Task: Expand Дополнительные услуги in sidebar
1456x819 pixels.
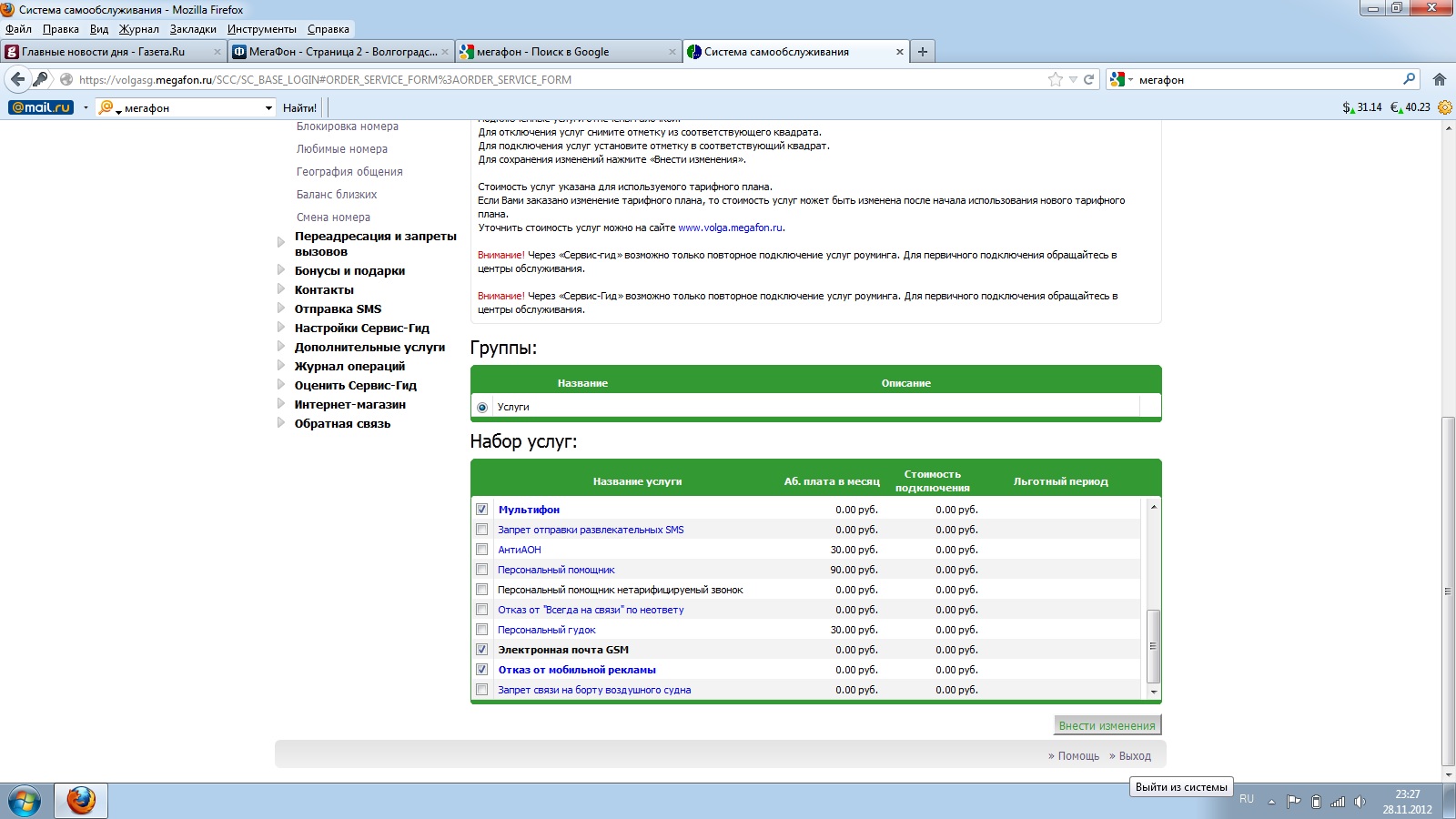Action: point(369,347)
